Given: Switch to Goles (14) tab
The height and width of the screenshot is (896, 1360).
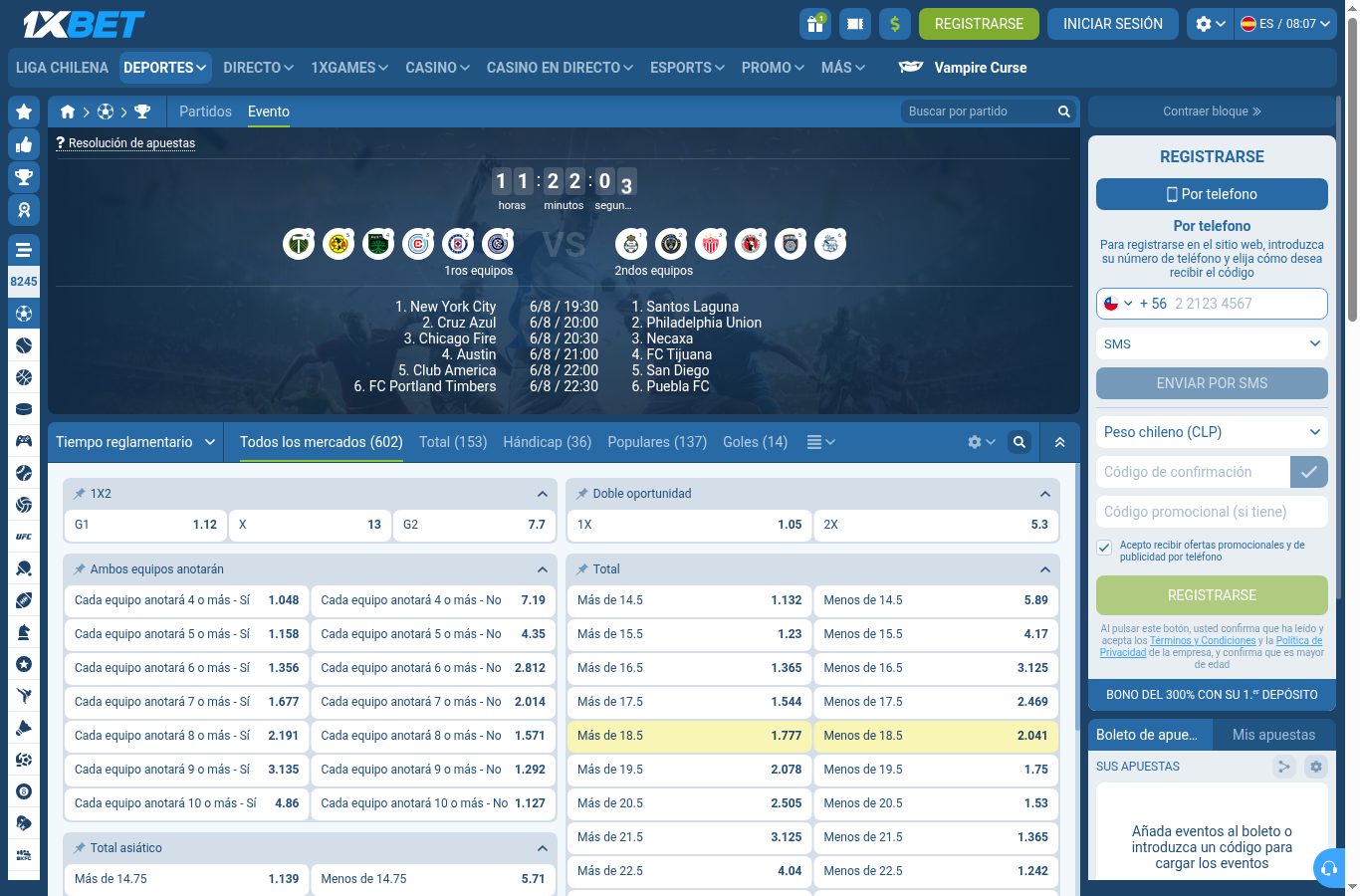Looking at the screenshot, I should [755, 442].
